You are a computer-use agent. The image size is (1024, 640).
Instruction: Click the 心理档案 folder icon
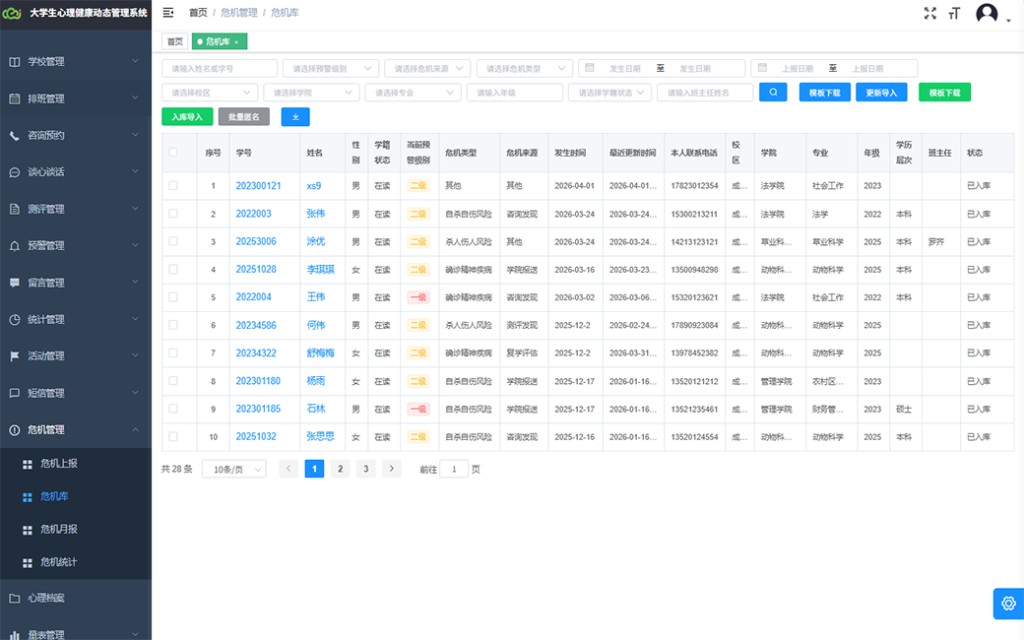[x=14, y=598]
